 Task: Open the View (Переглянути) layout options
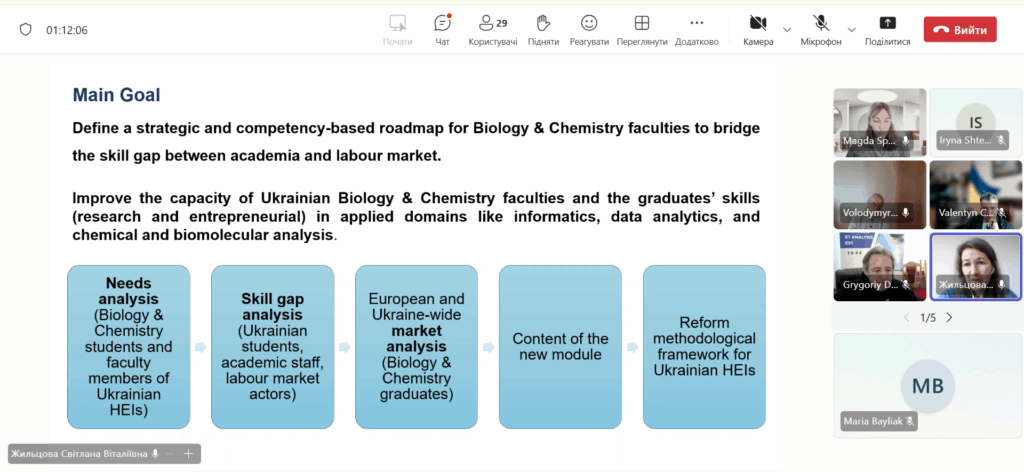pyautogui.click(x=642, y=29)
